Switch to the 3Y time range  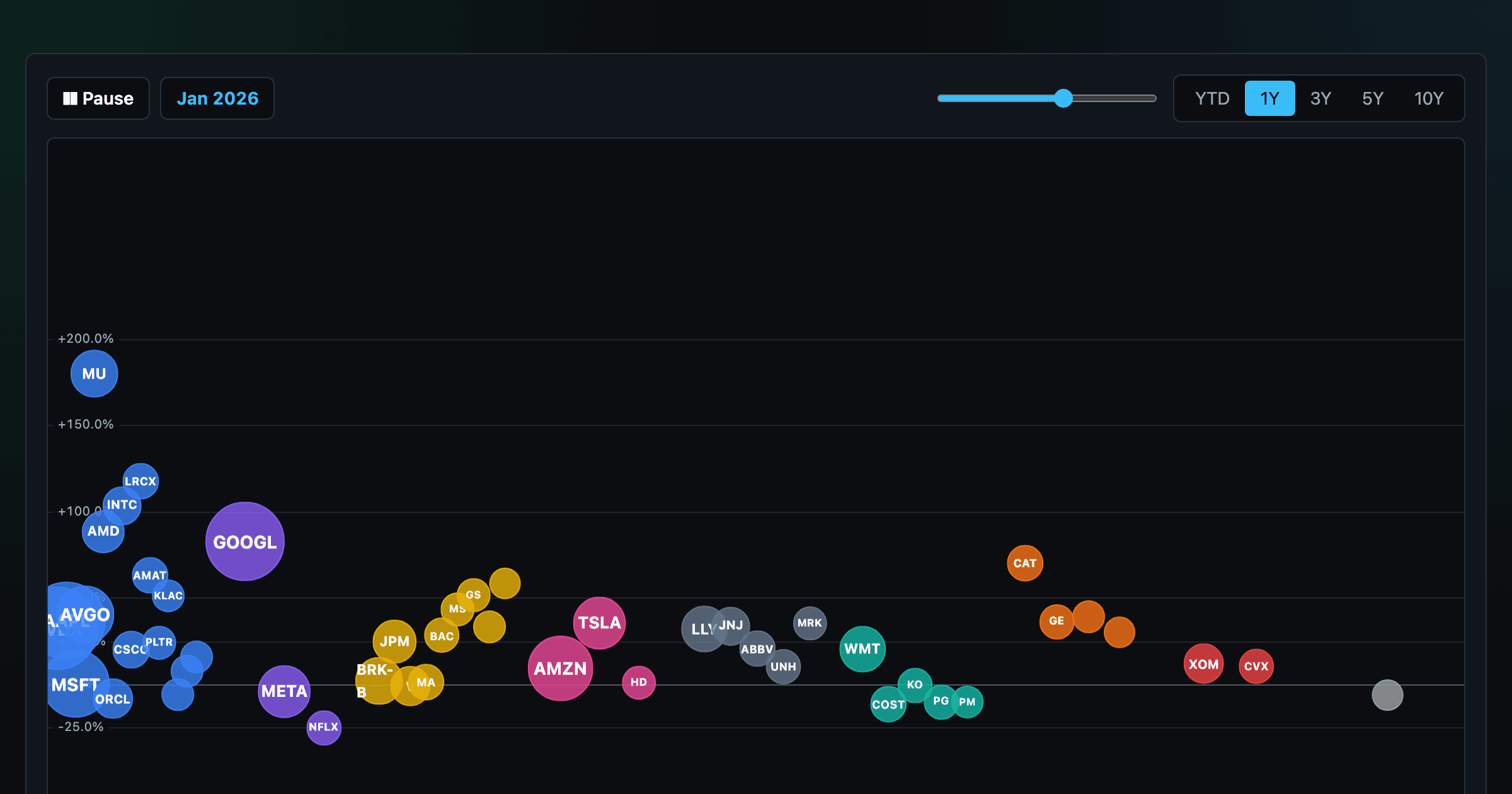tap(1320, 98)
